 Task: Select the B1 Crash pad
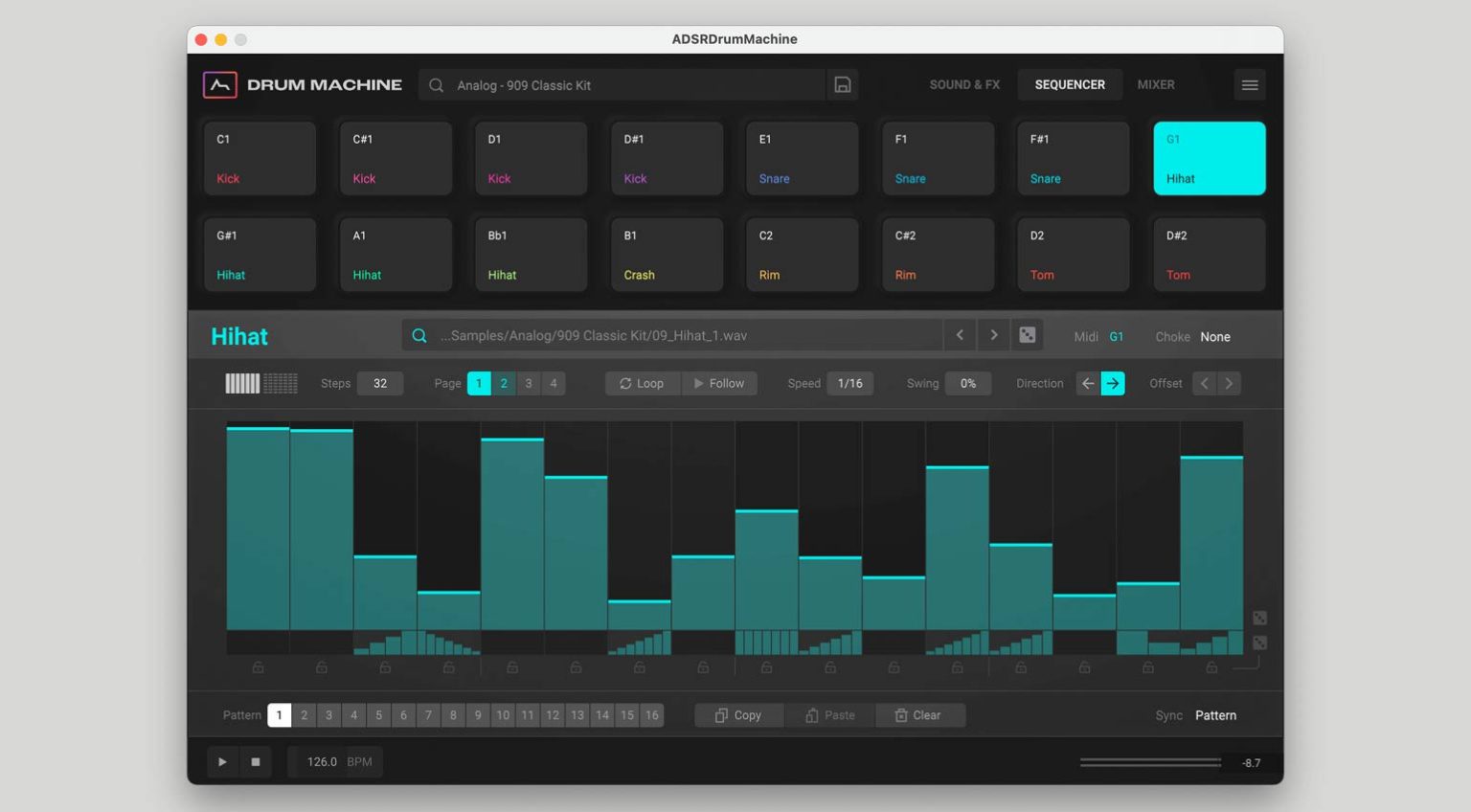pos(667,254)
